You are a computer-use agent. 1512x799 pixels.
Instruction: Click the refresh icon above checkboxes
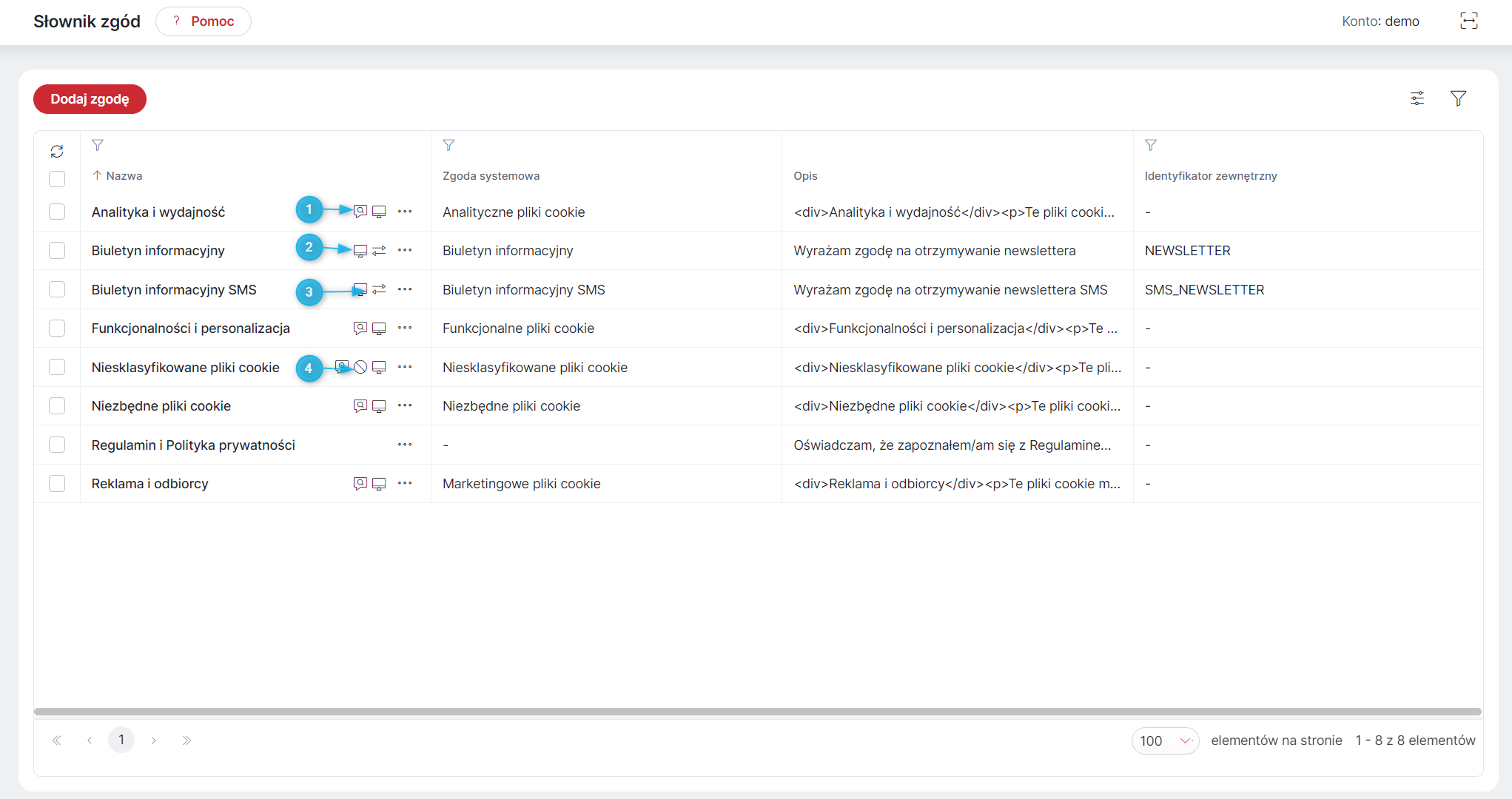(x=57, y=152)
